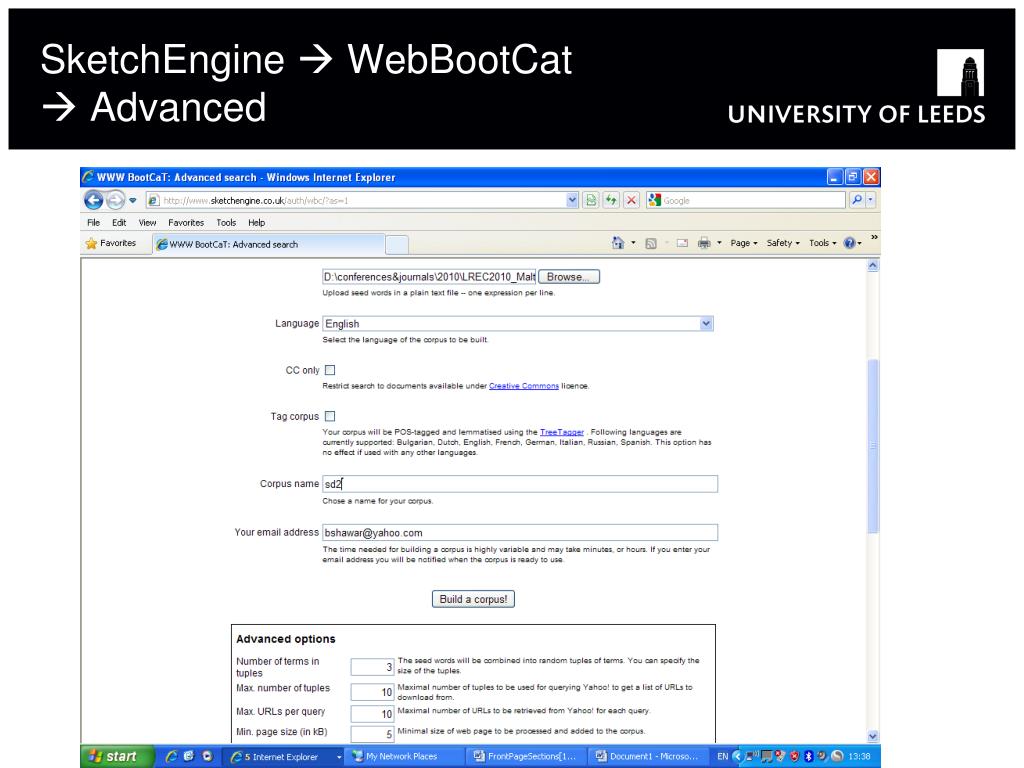
Task: Click the Min. page size field
Action: pyautogui.click(x=372, y=734)
